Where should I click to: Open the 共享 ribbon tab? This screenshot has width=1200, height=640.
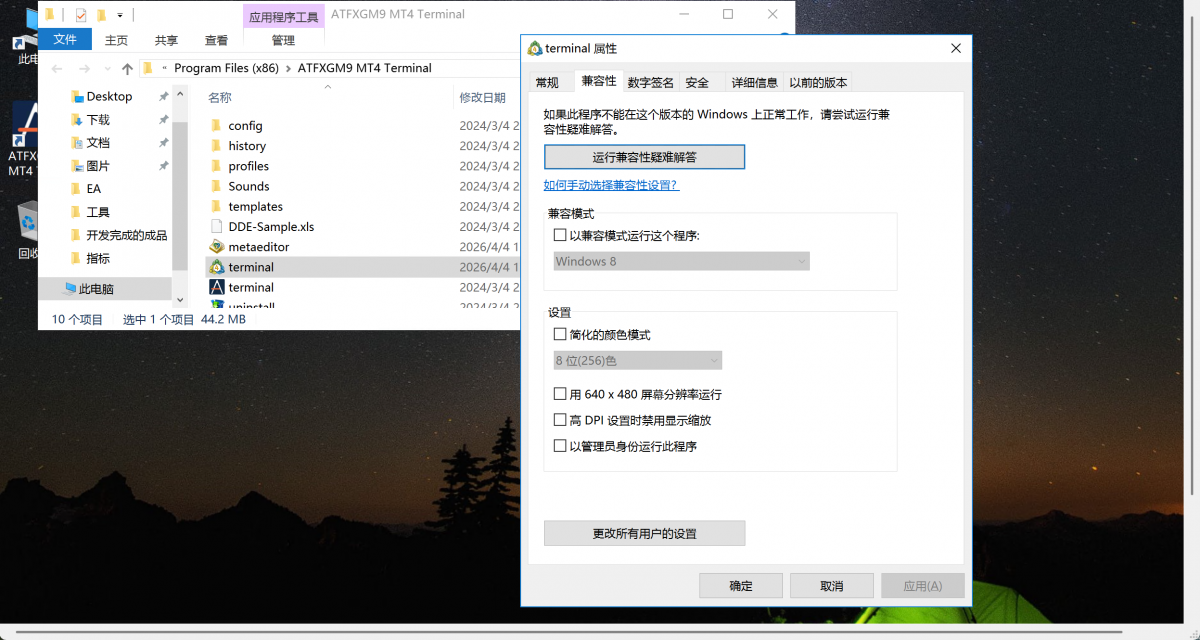pyautogui.click(x=166, y=40)
